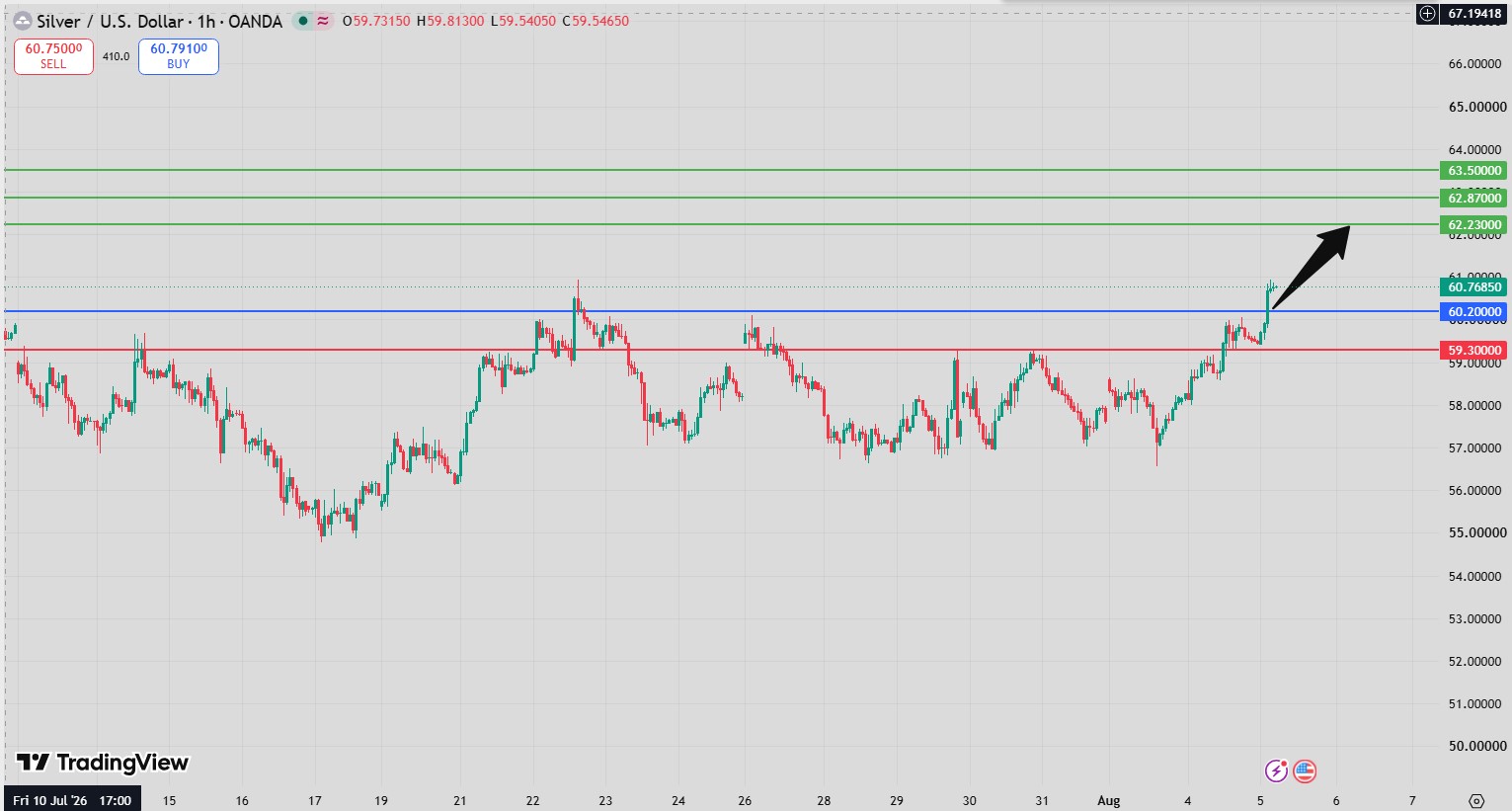
Task: Open the US flag economic event icon
Action: (1305, 770)
